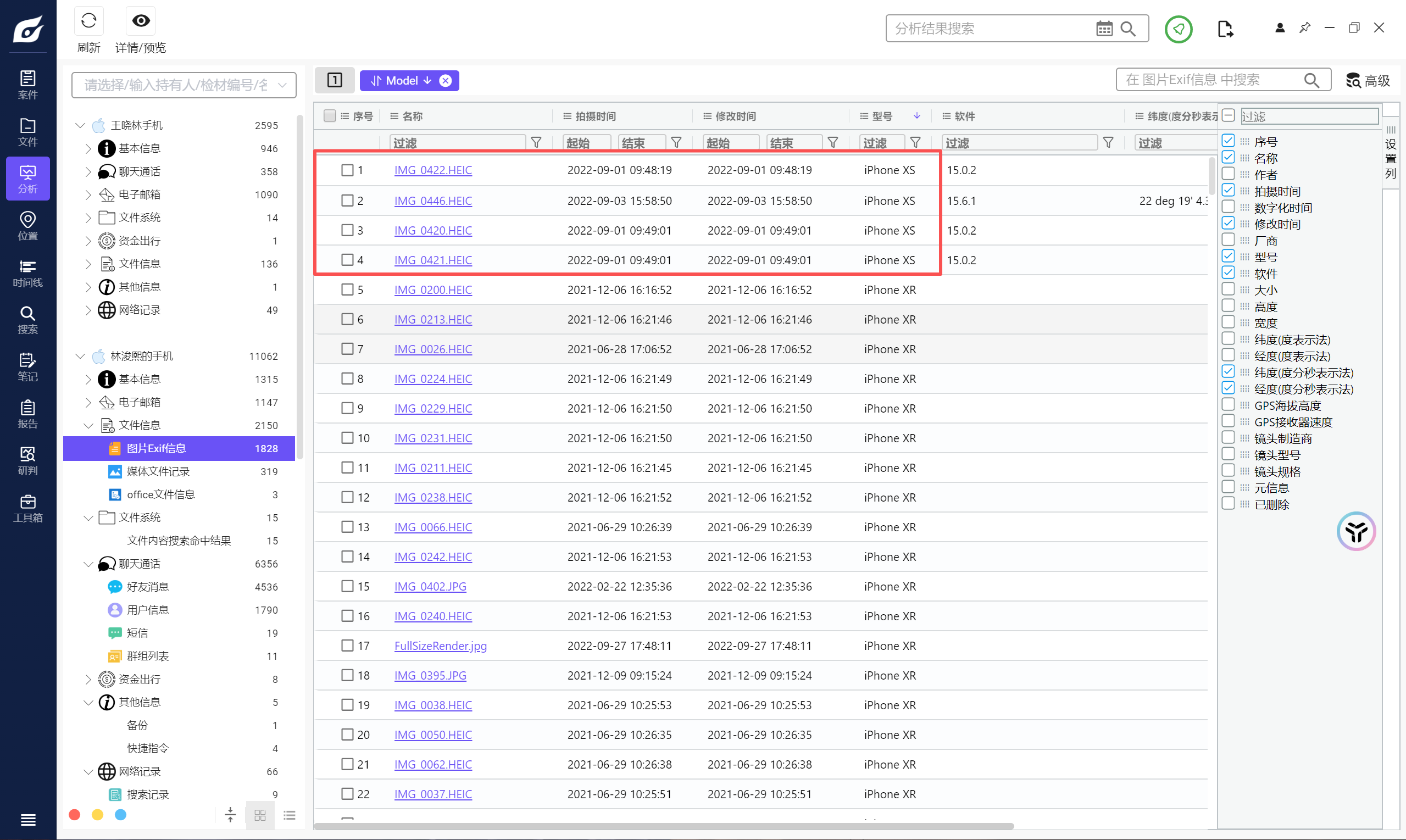Expand the 聊天通话 node under 王晓林手机

tap(88, 171)
